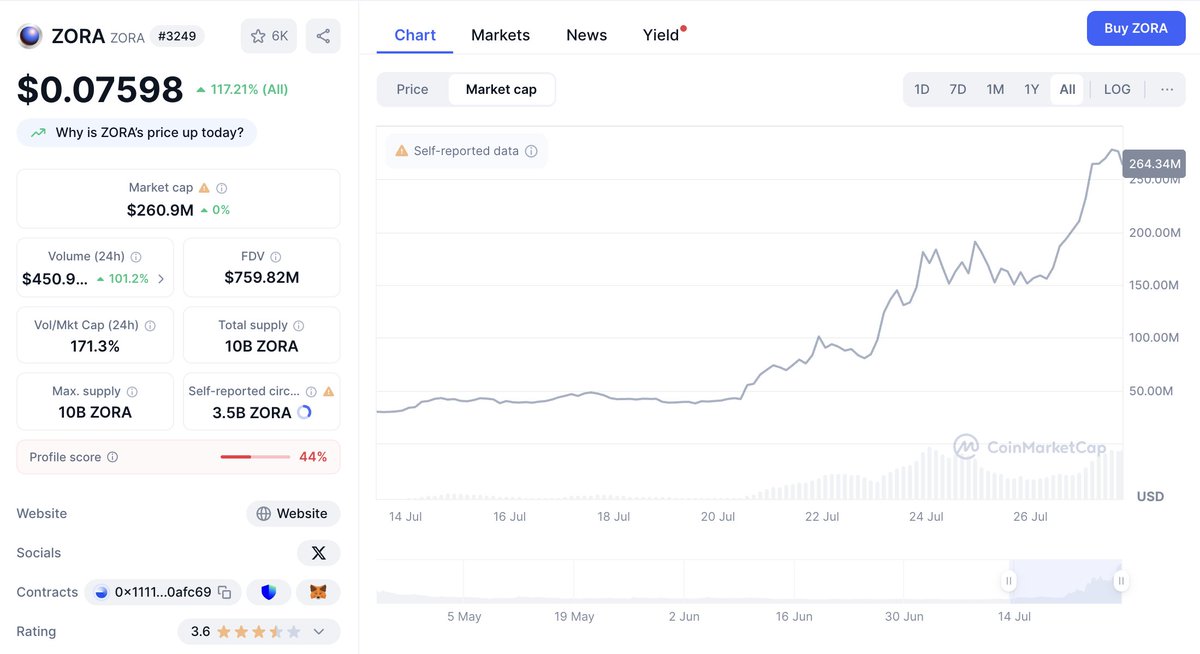Click the Base chain icon in contract address
1200x654 pixels.
tap(100, 592)
